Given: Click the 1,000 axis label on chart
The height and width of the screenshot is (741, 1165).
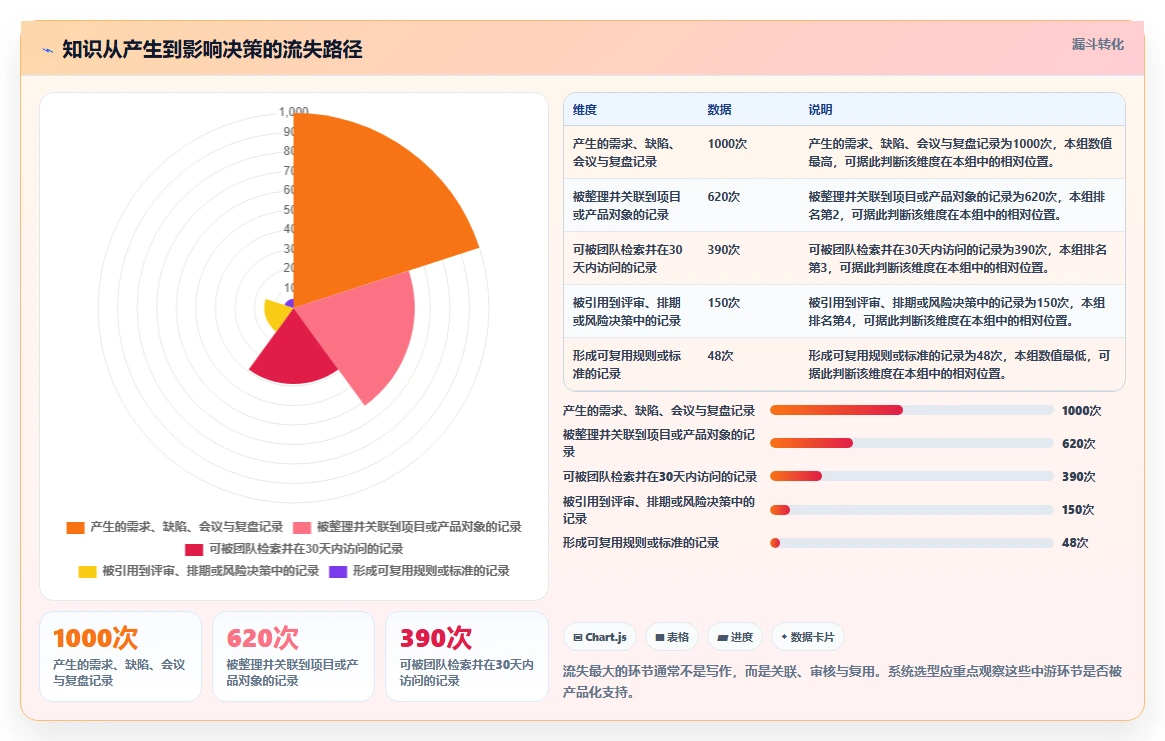Looking at the screenshot, I should [x=293, y=111].
